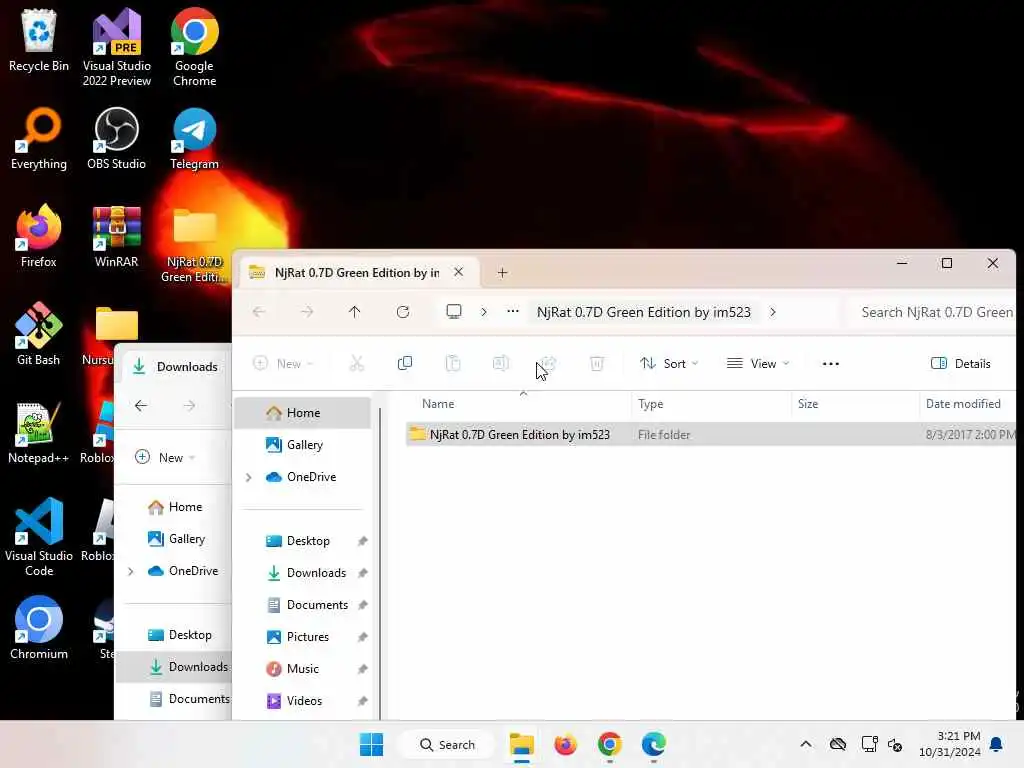Click the Paste icon in Explorer toolbar
The image size is (1024, 768).
[453, 363]
